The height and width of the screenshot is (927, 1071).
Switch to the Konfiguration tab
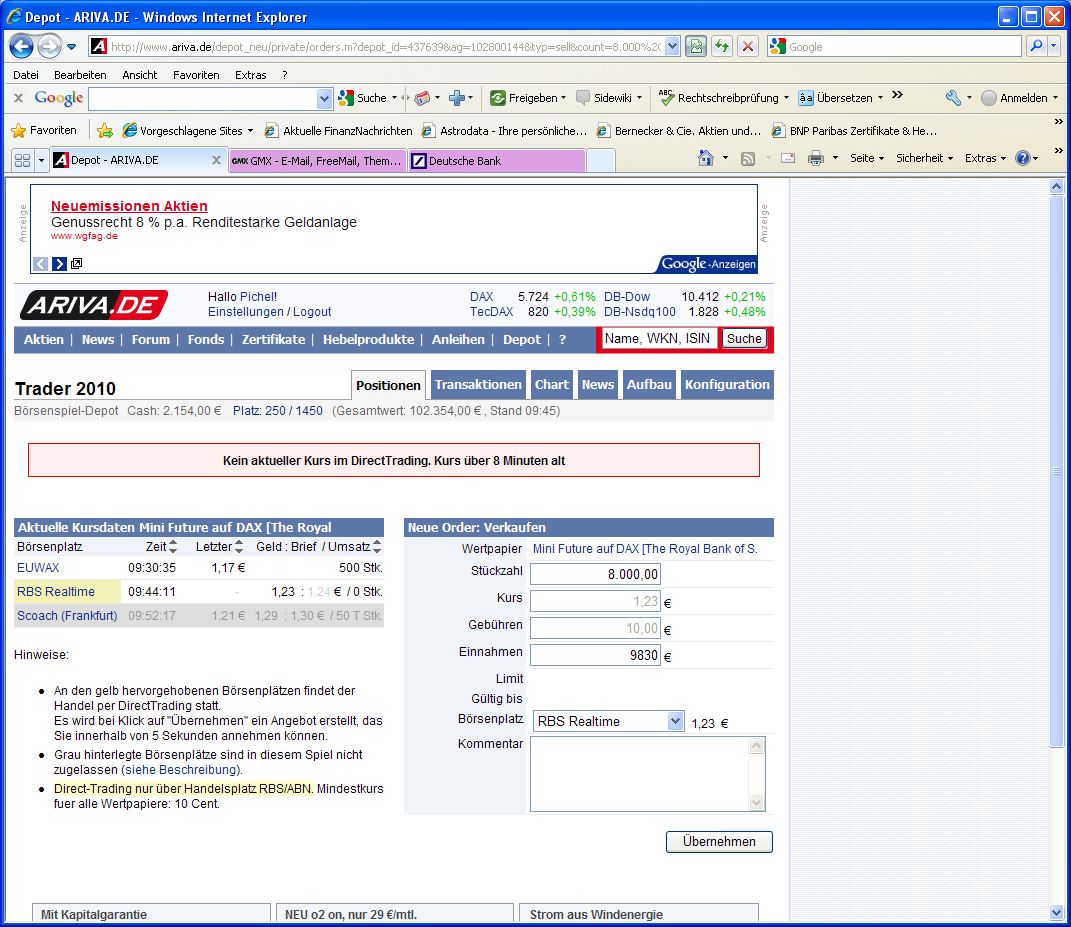point(727,385)
